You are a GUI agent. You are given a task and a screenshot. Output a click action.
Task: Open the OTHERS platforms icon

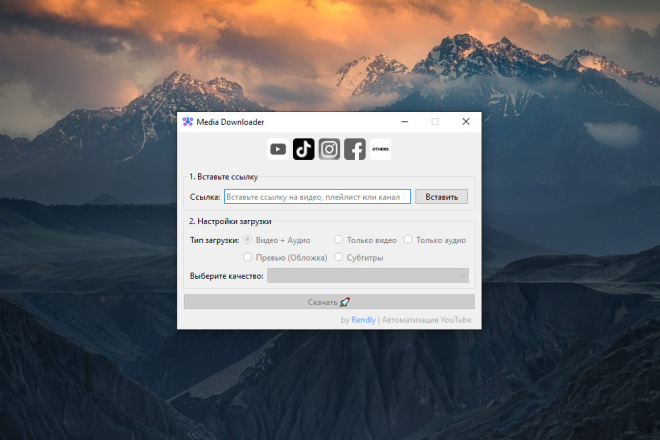pyautogui.click(x=381, y=149)
